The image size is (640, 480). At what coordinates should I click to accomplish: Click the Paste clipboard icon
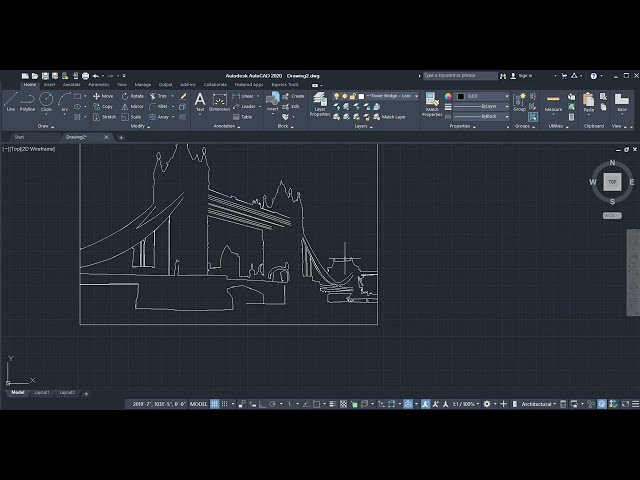pos(589,102)
